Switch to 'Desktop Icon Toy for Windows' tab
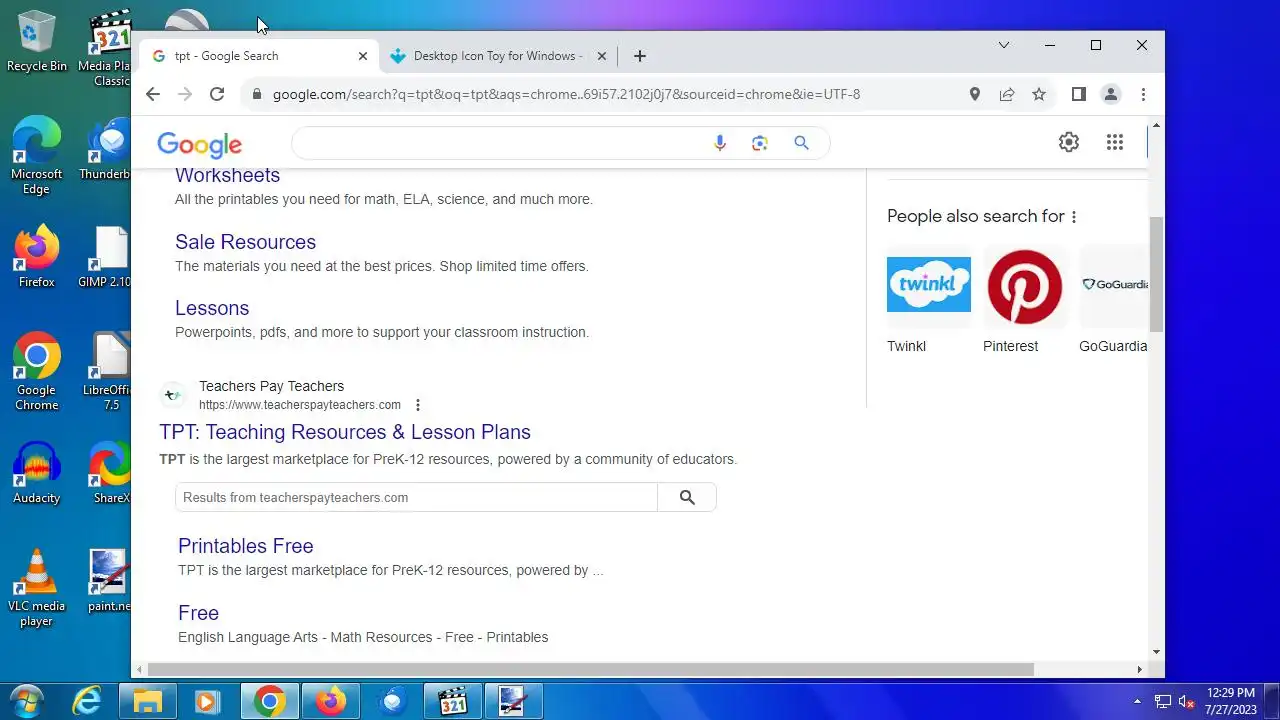This screenshot has width=1280, height=720. coord(497,56)
